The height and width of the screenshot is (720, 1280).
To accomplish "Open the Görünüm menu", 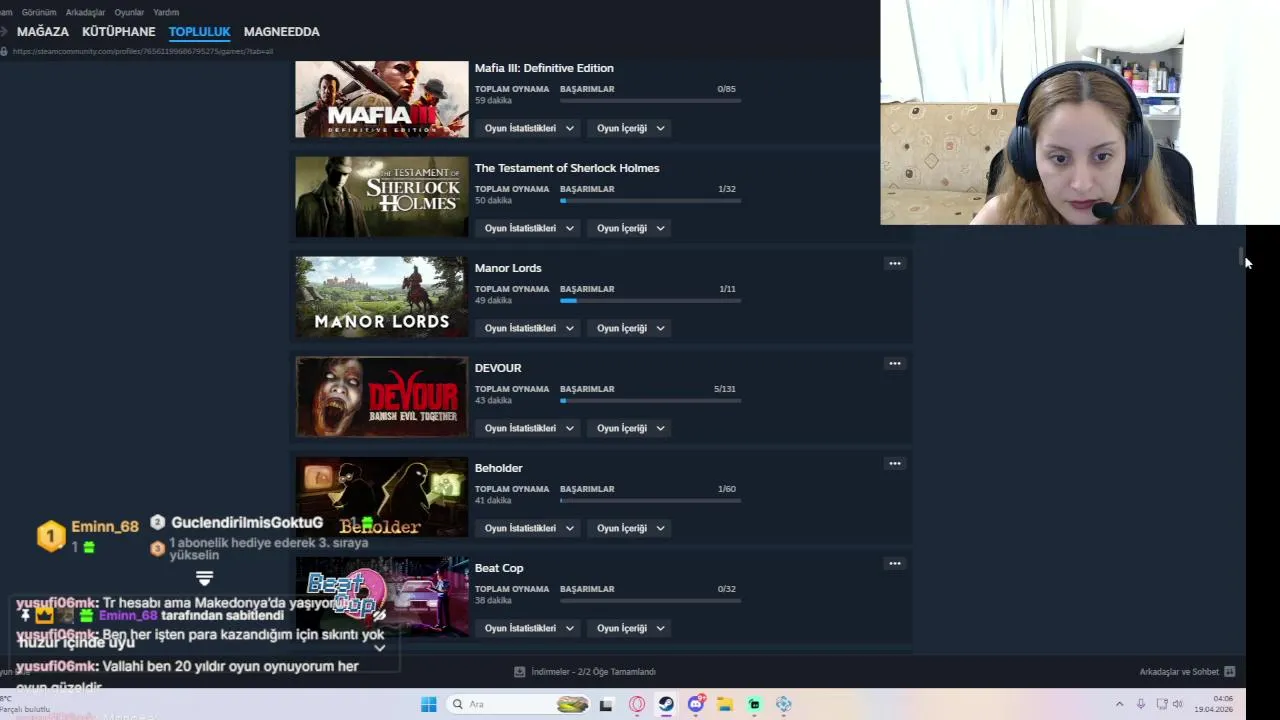I will click(x=39, y=12).
